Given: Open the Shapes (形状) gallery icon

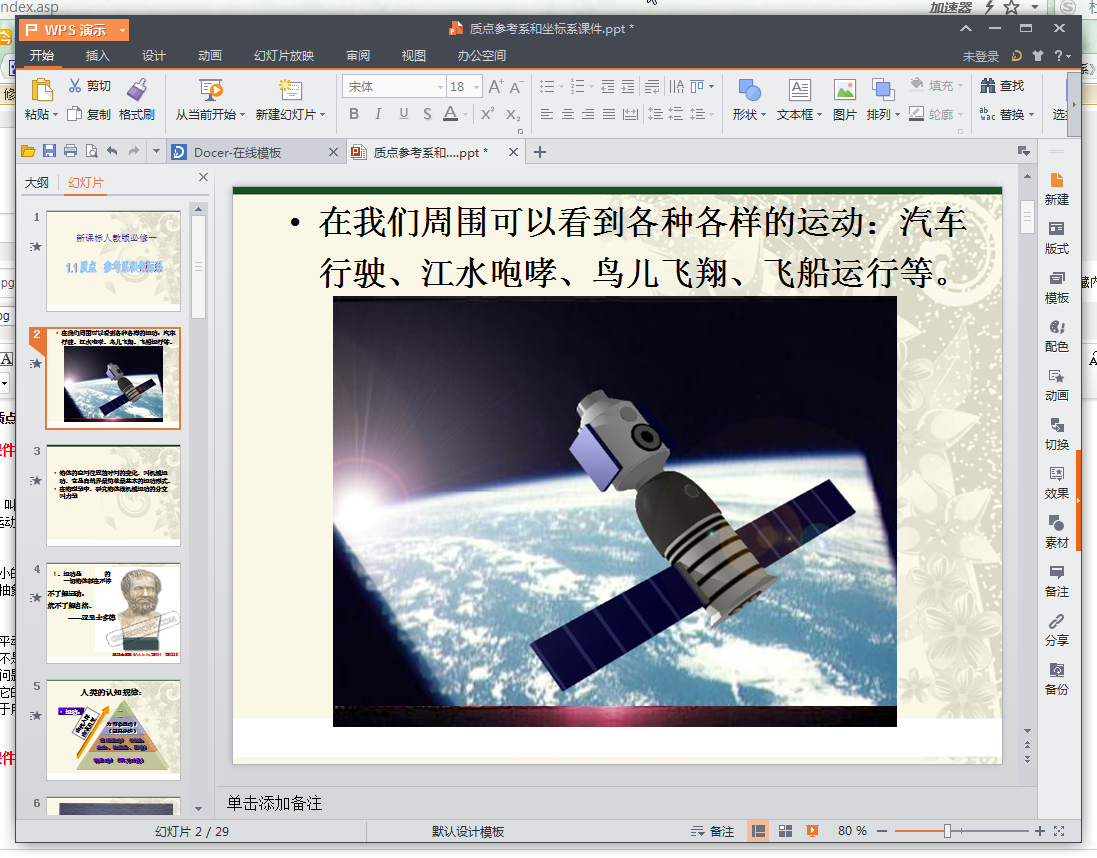Looking at the screenshot, I should 749,90.
